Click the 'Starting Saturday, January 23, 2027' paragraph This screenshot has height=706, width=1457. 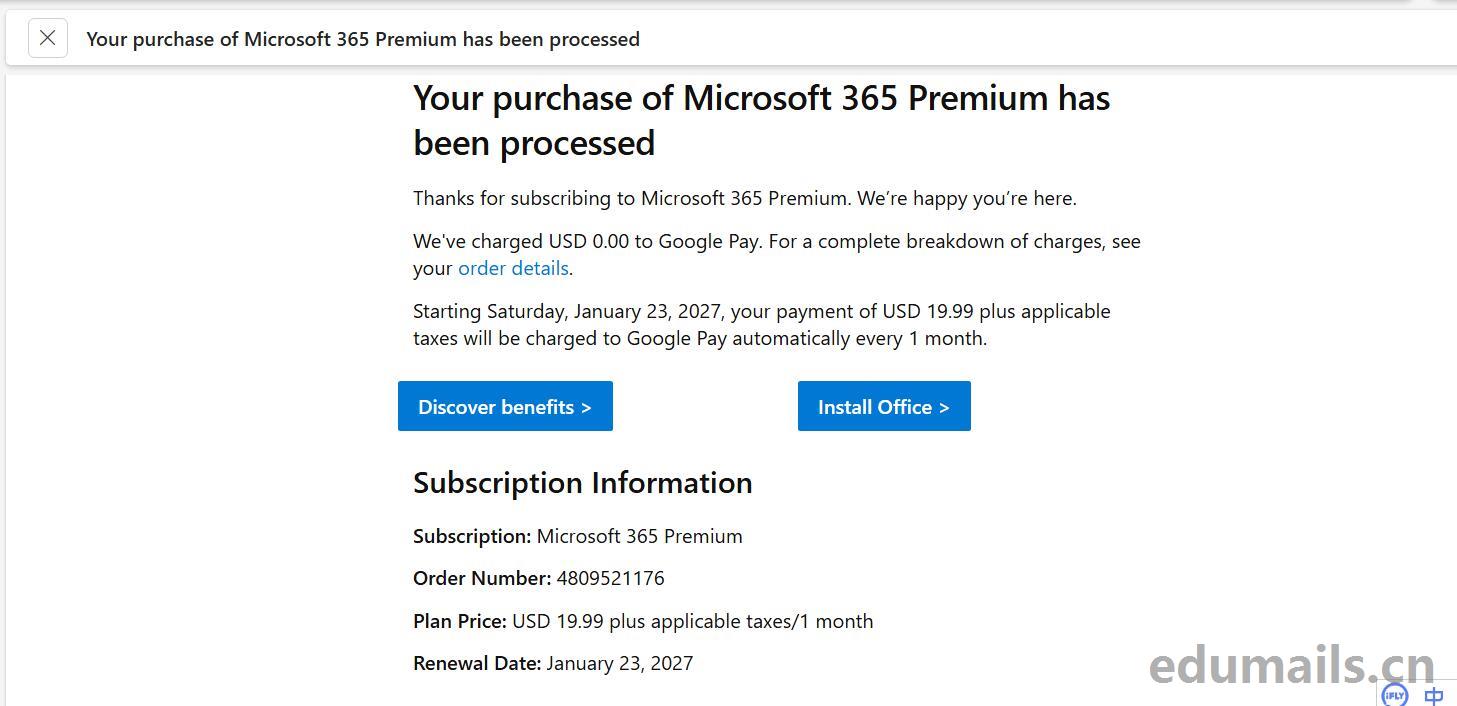pyautogui.click(x=761, y=325)
